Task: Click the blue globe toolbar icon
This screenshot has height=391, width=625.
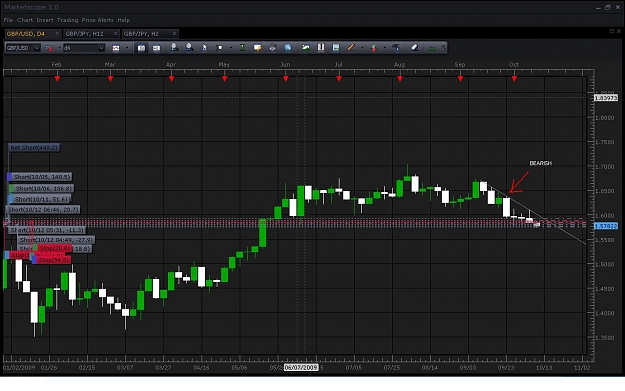Action: [x=288, y=48]
